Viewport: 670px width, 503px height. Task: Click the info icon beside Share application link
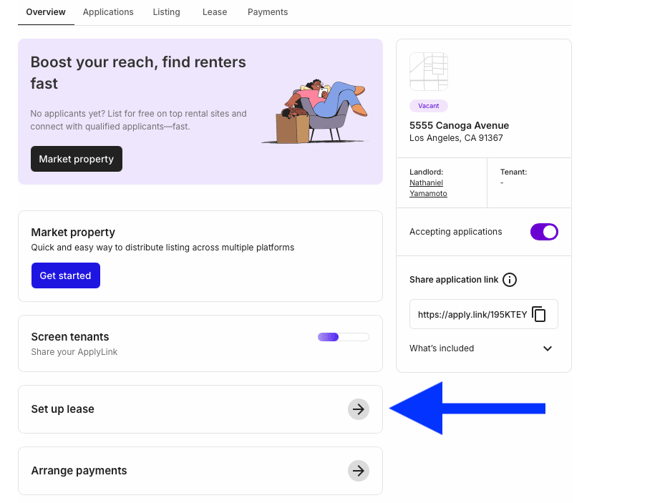coord(509,280)
